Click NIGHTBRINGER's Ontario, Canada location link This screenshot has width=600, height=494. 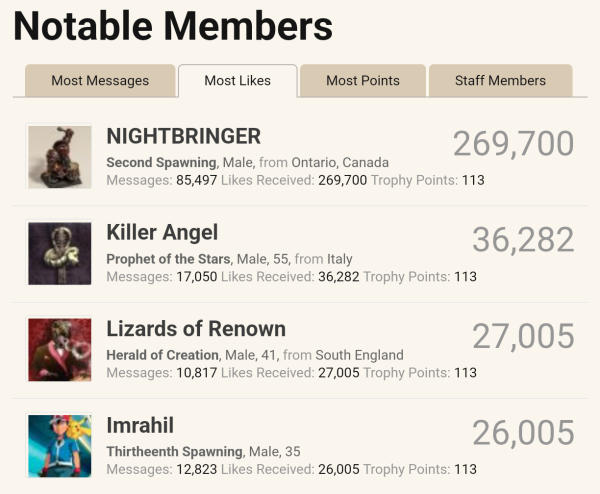click(x=340, y=162)
